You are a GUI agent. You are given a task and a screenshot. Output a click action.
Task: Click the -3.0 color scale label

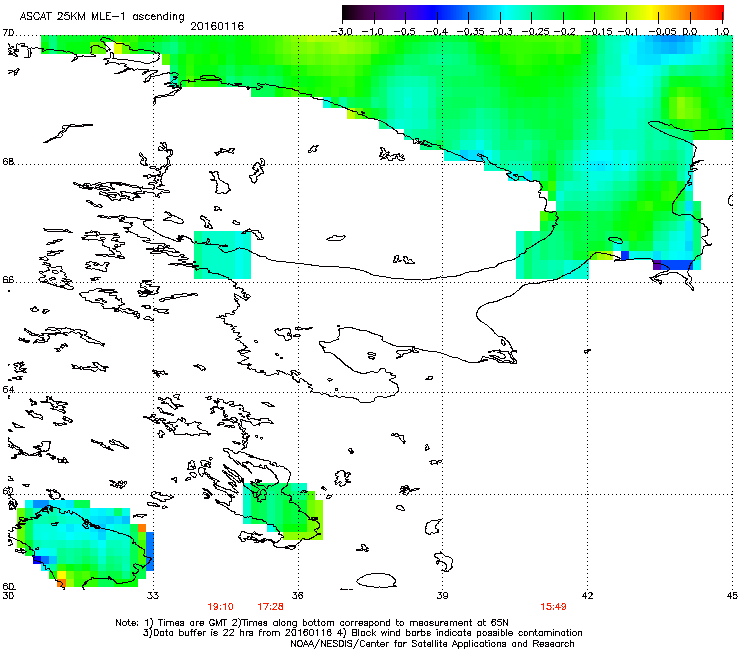pos(341,32)
